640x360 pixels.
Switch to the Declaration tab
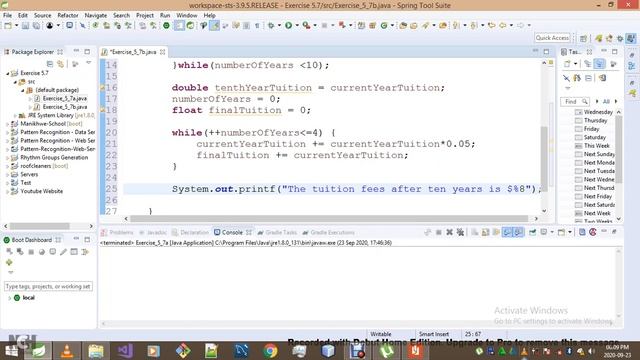click(190, 232)
